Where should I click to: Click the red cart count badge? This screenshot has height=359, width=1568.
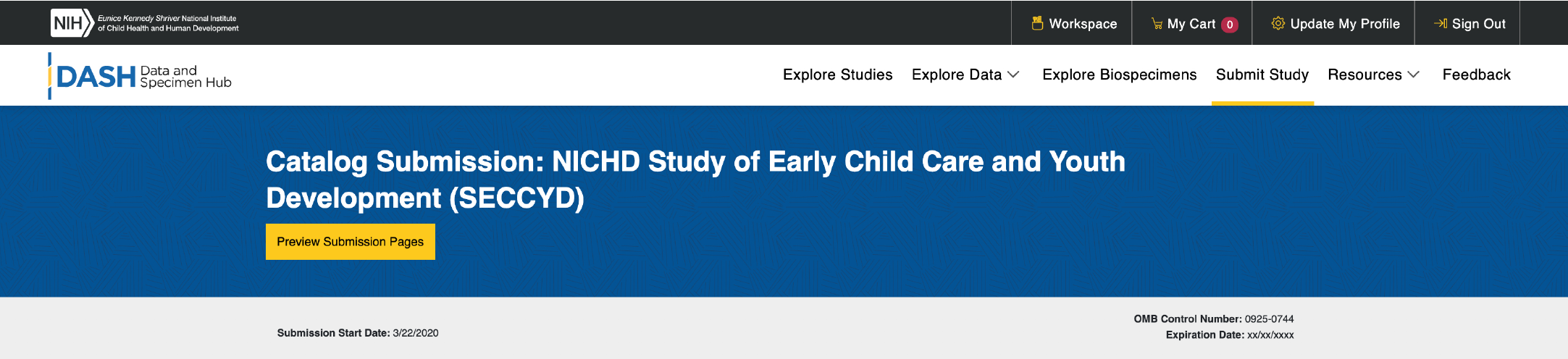pos(1230,25)
